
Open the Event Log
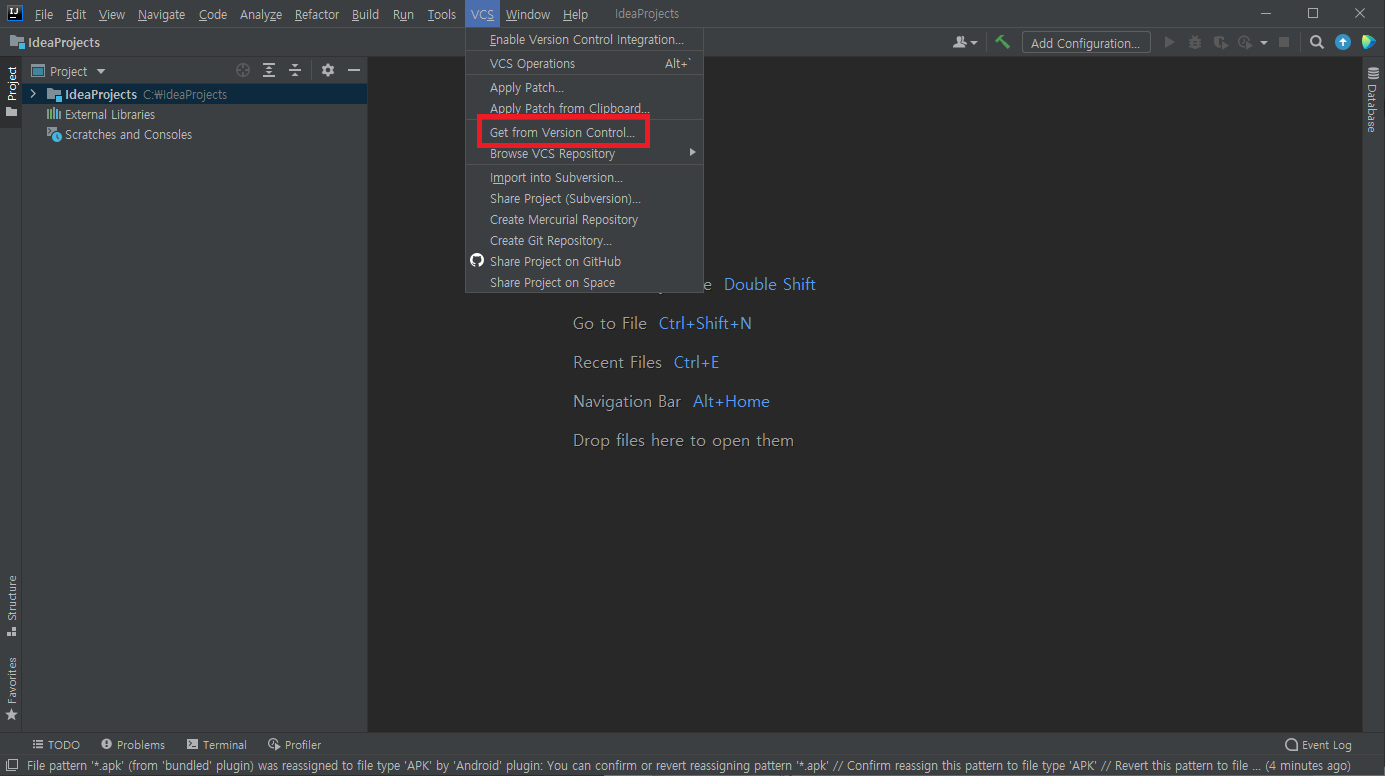tap(1318, 745)
